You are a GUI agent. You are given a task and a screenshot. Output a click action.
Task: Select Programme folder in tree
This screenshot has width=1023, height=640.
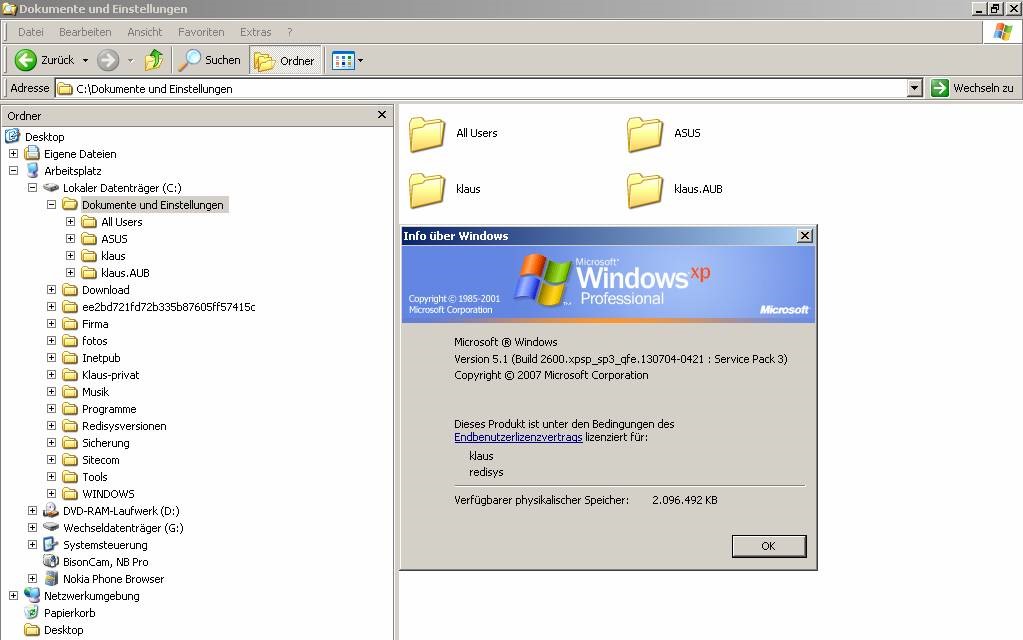(109, 409)
